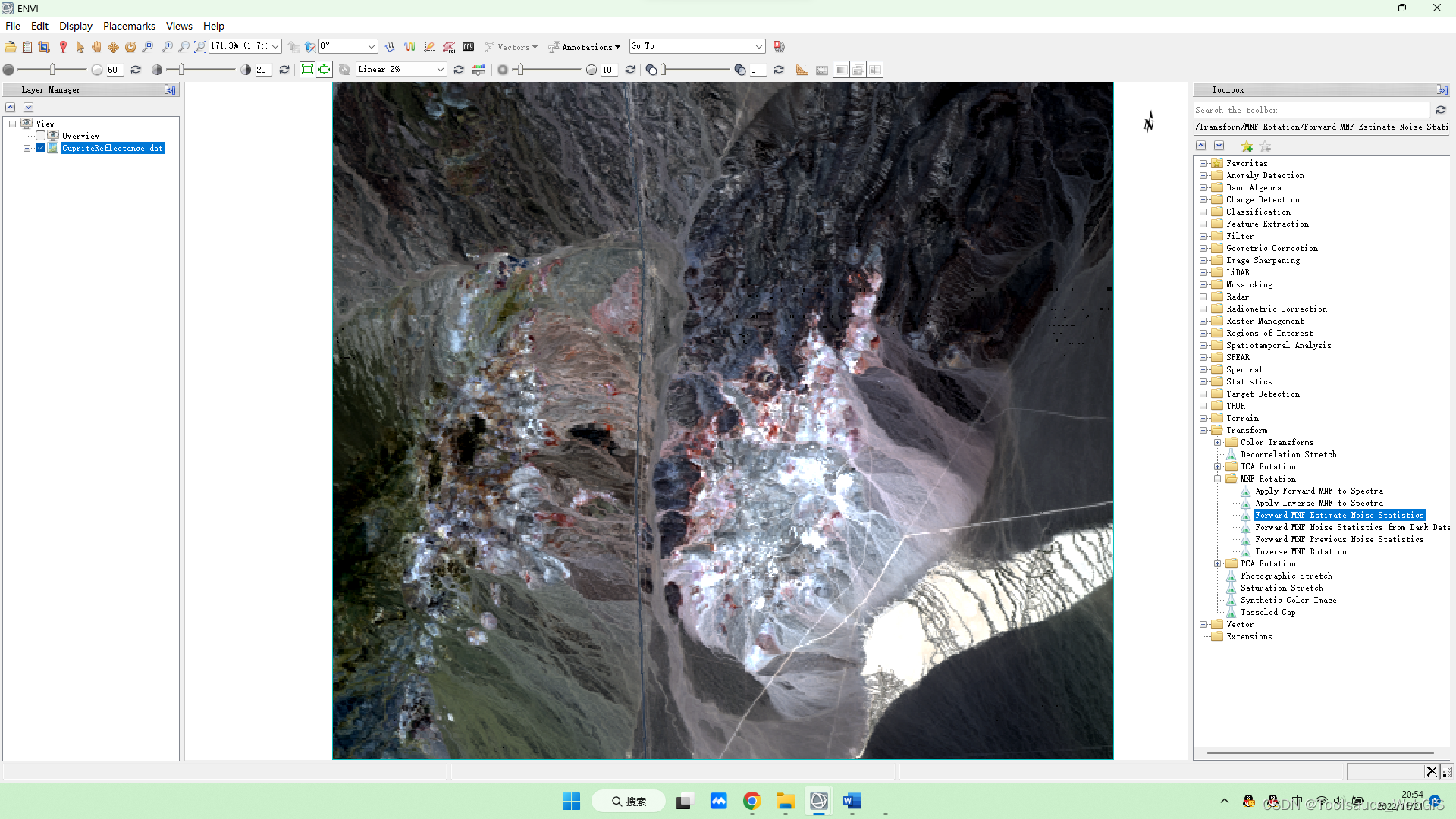Screen dimensions: 1456x819
Task: Click the Chrome icon in taskbar
Action: [x=752, y=801]
